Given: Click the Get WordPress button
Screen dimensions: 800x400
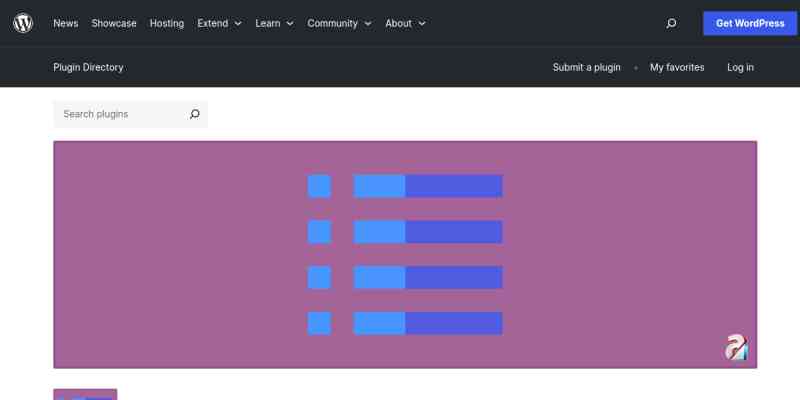Looking at the screenshot, I should (750, 23).
